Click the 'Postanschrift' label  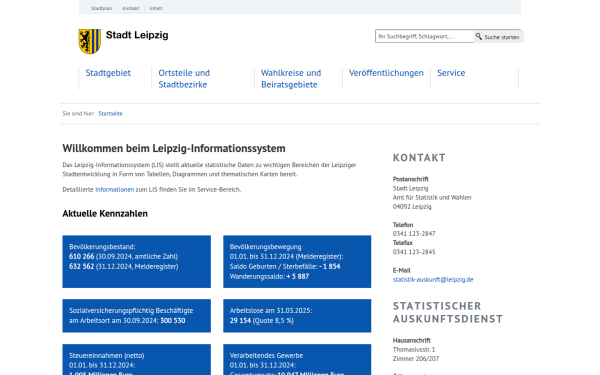coord(411,179)
